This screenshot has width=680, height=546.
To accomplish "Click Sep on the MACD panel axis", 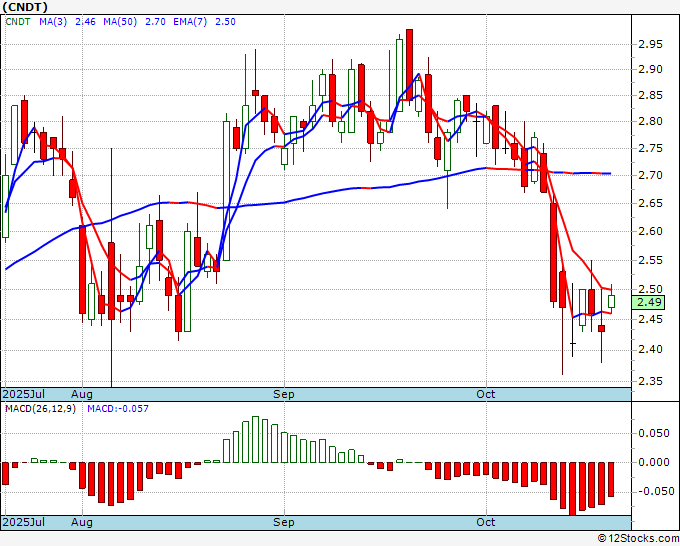I will tap(284, 522).
